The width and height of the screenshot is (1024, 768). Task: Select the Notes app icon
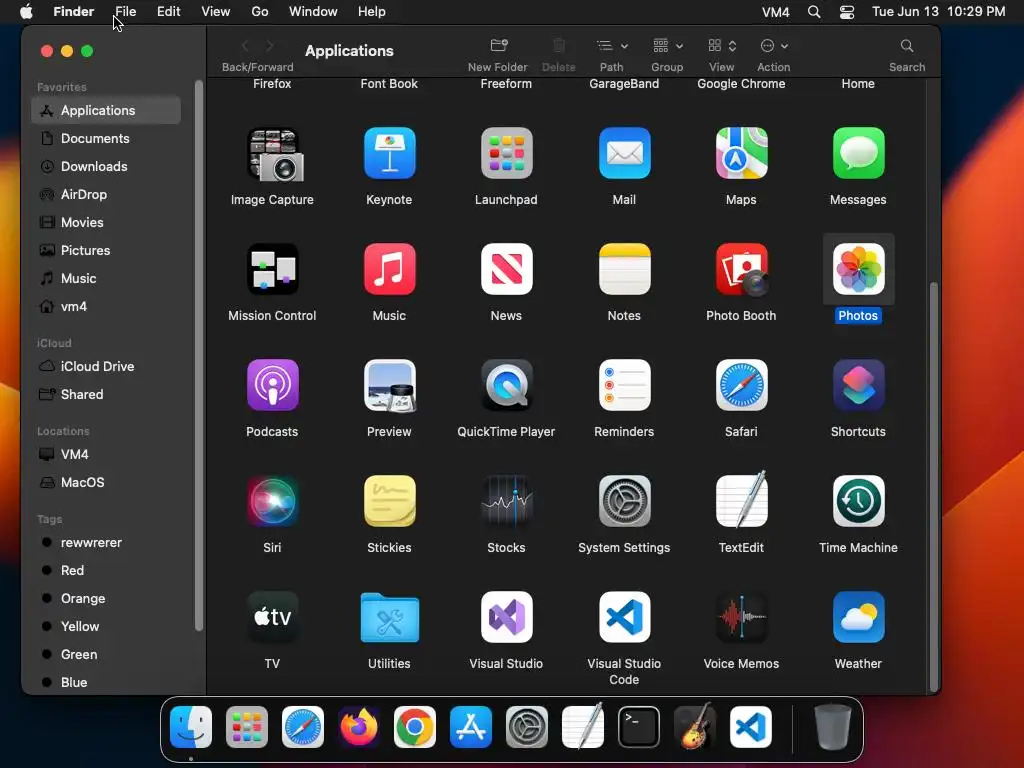(x=624, y=269)
